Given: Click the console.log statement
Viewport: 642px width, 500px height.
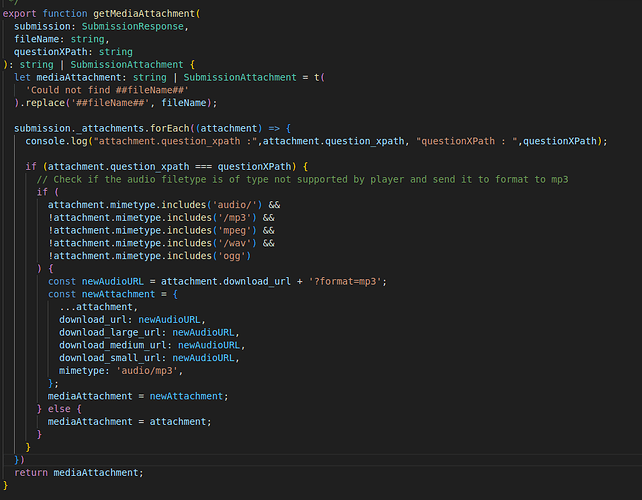Looking at the screenshot, I should (x=58, y=141).
